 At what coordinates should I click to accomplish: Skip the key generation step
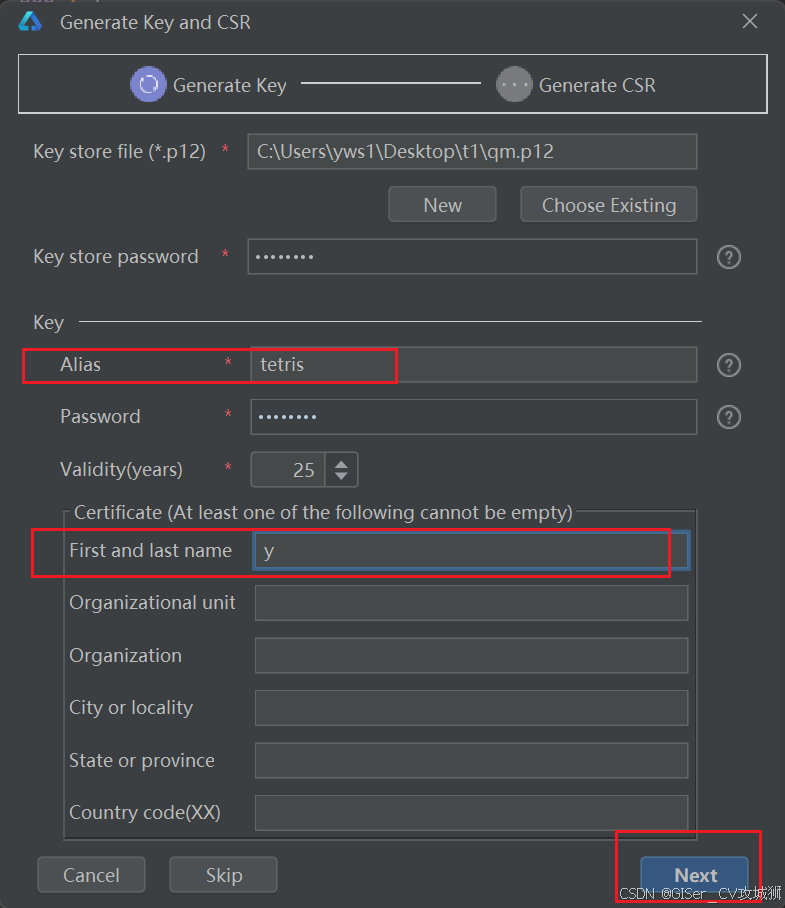coord(223,874)
